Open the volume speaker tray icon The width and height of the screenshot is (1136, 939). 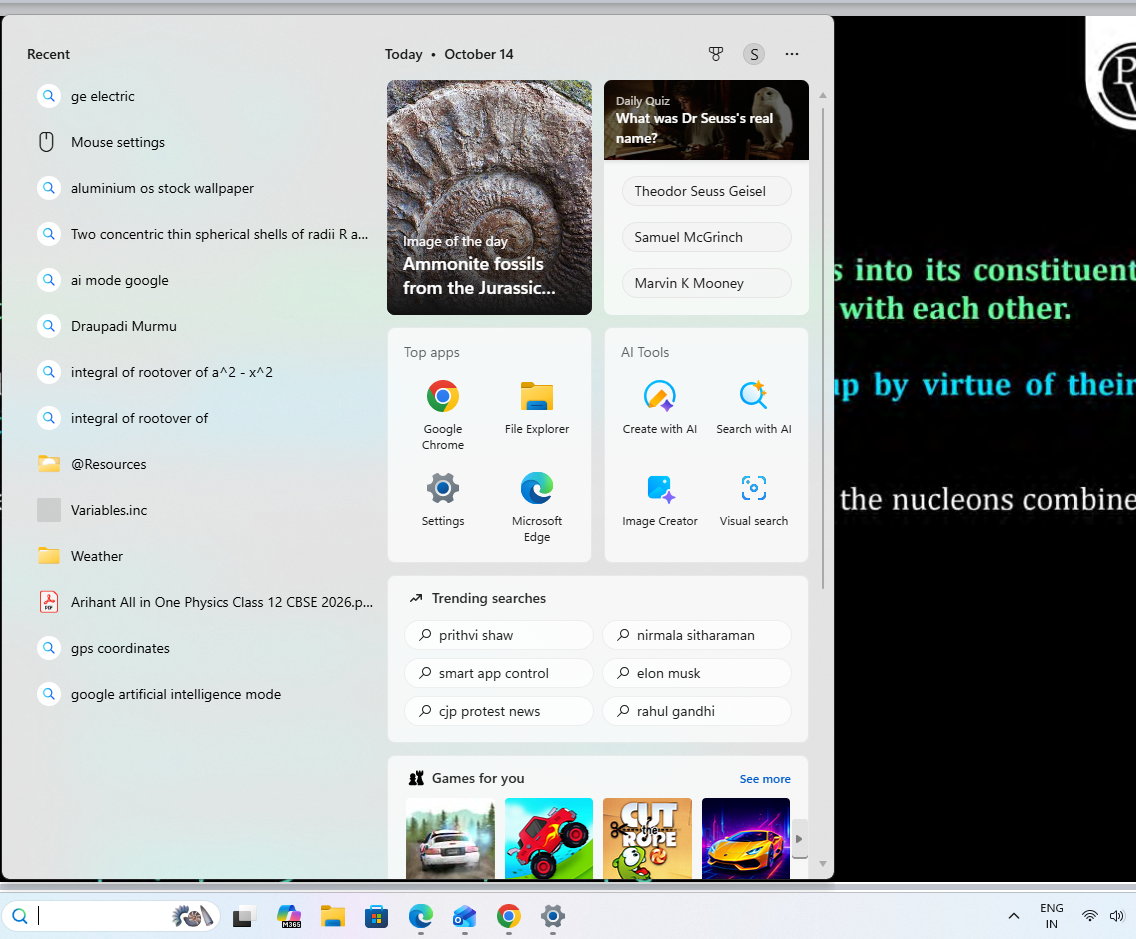[x=1116, y=917]
